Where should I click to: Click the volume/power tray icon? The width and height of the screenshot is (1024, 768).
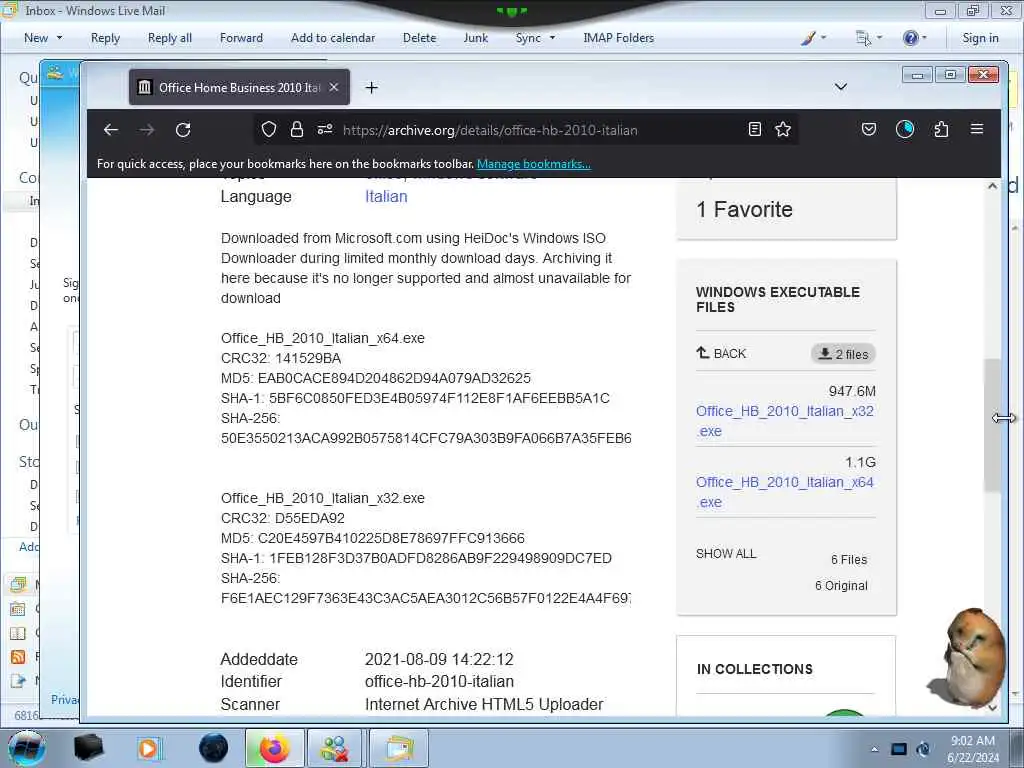923,749
